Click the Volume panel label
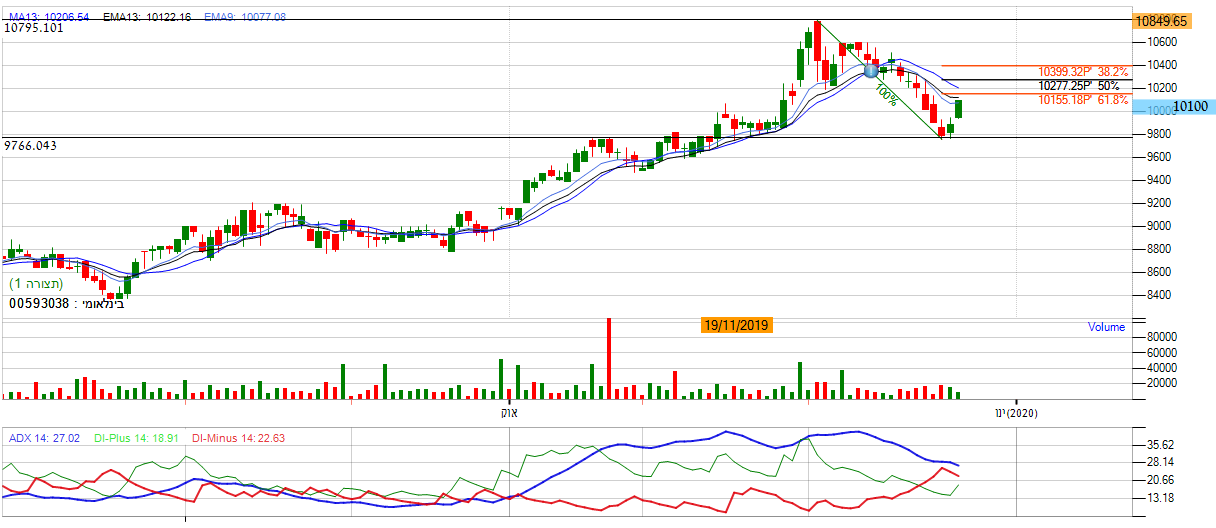This screenshot has height=528, width=1216. [1105, 327]
